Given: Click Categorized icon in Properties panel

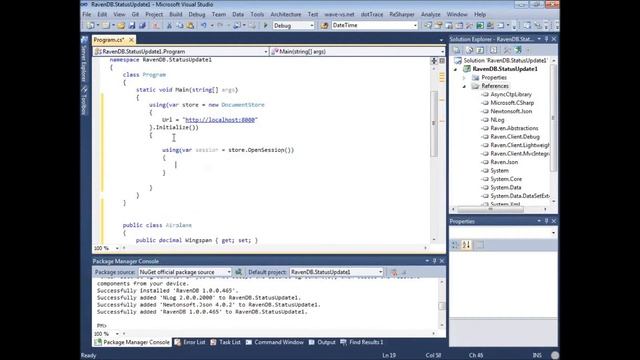Looking at the screenshot, I should coord(455,244).
